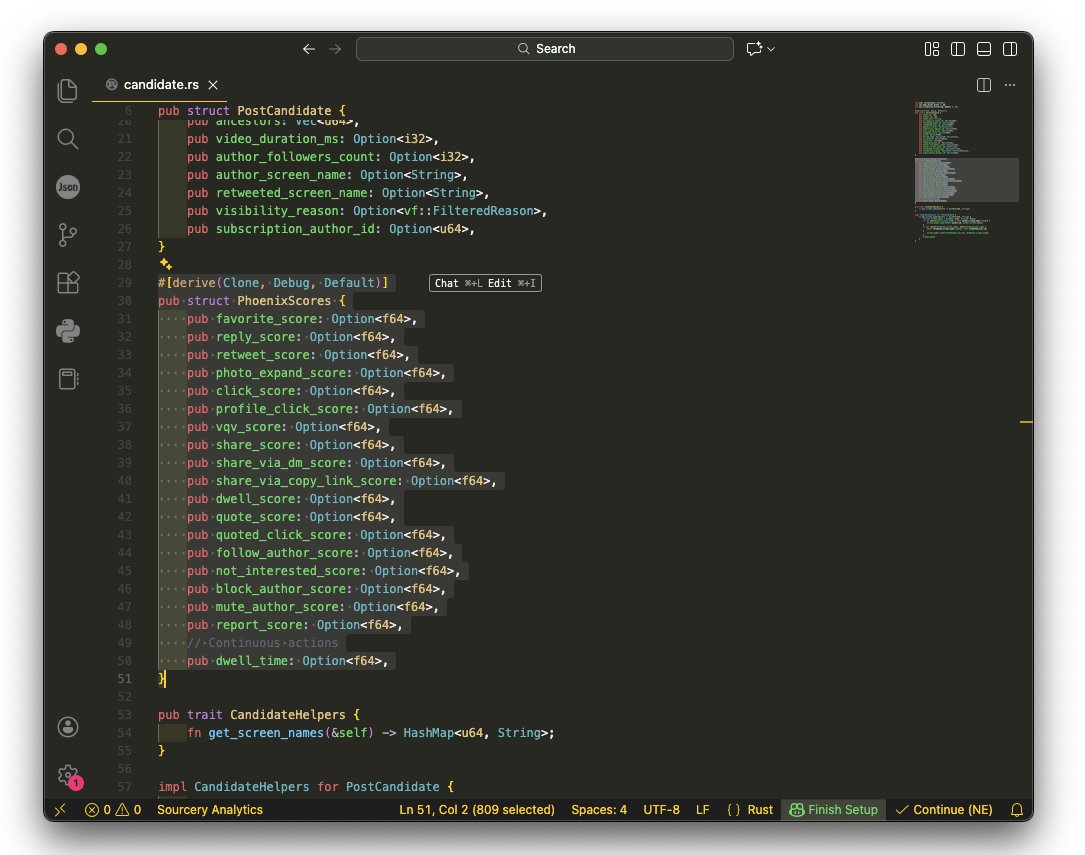Image resolution: width=1085 pixels, height=855 pixels.
Task: Click the sticky line 'pub struct PostCandidate {'
Action: pyautogui.click(x=251, y=111)
